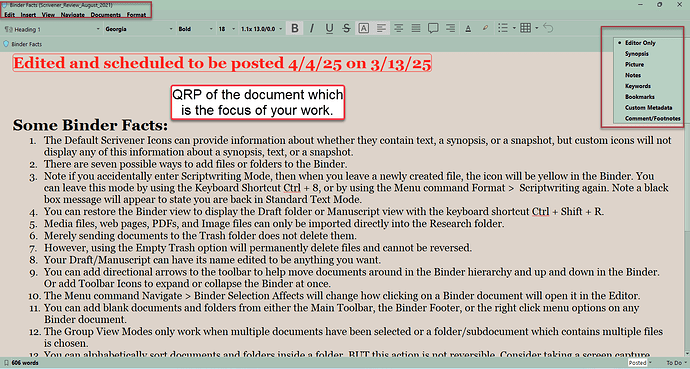
Task: Select the Custom Metadata option
Action: pos(649,108)
